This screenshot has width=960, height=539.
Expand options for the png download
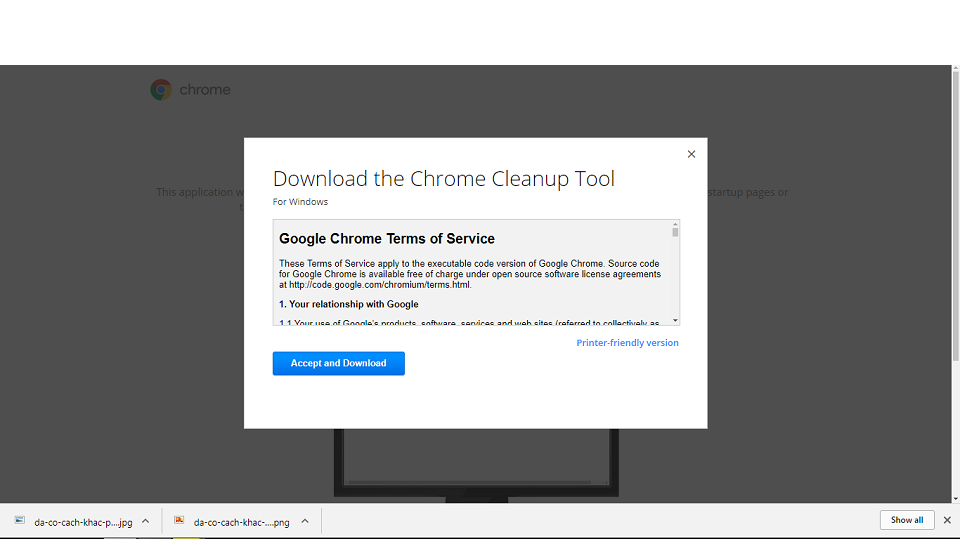305,521
